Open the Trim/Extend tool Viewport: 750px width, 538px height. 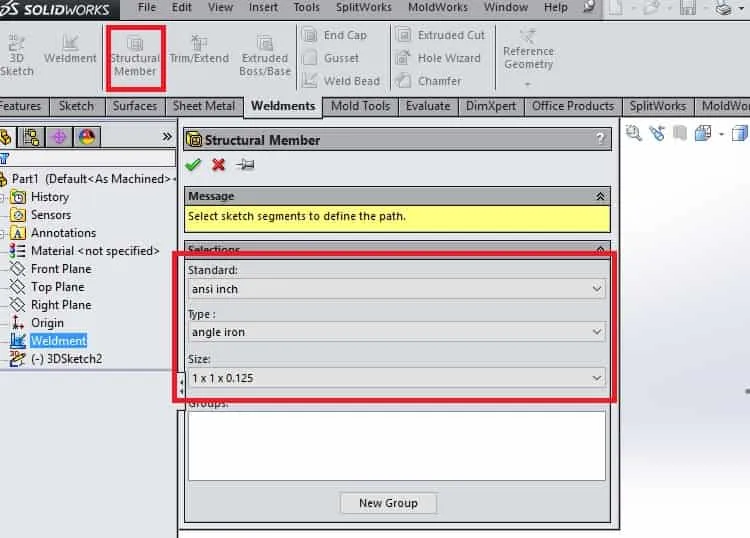click(199, 50)
